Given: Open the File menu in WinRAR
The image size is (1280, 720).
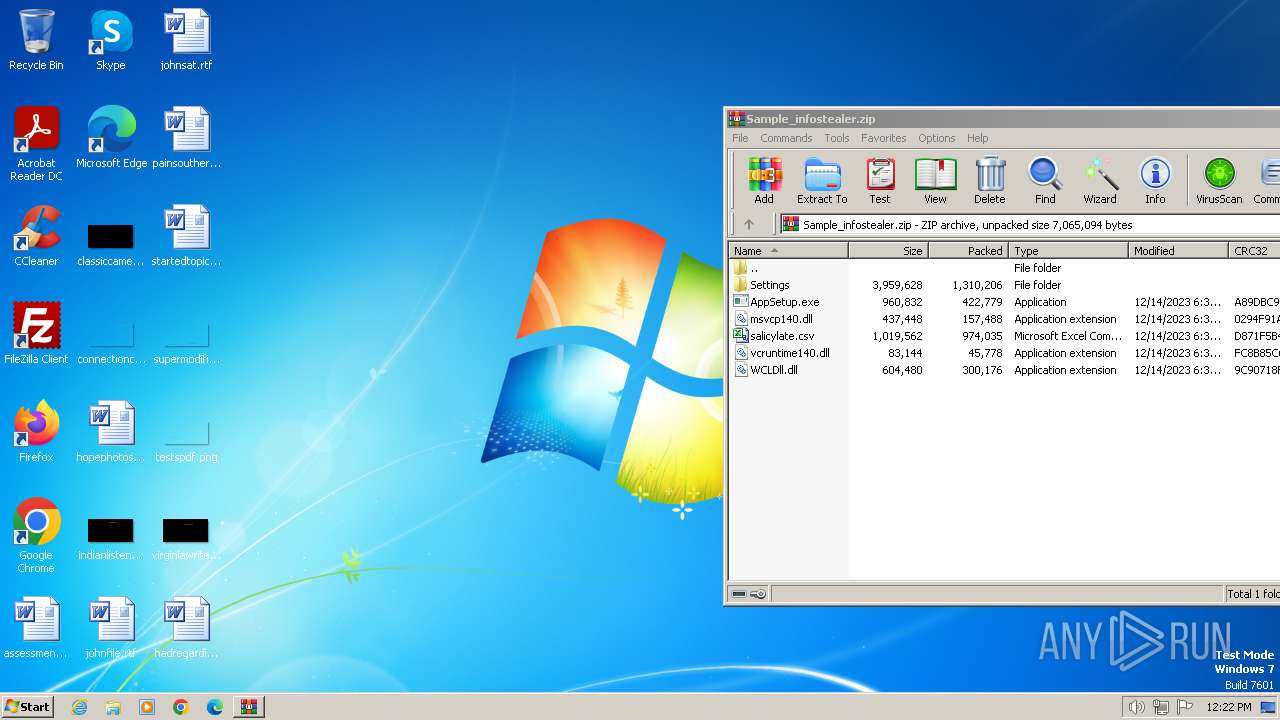Looking at the screenshot, I should tap(740, 138).
